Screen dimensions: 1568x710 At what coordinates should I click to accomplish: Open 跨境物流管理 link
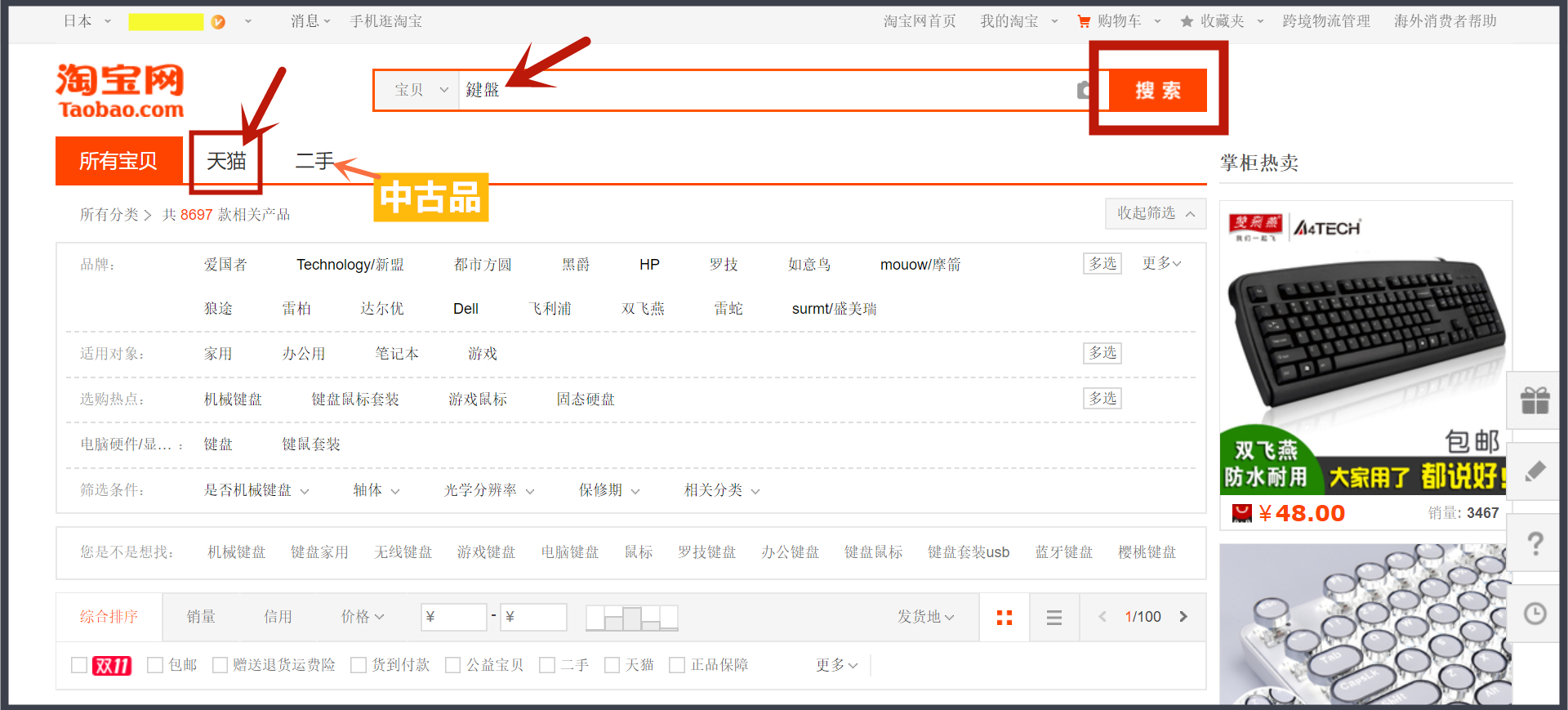coord(1326,21)
